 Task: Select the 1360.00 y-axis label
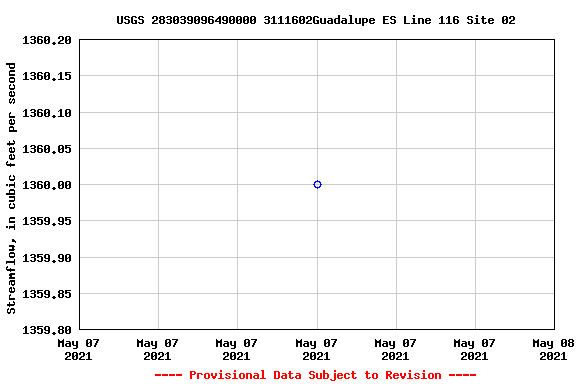tap(47, 185)
